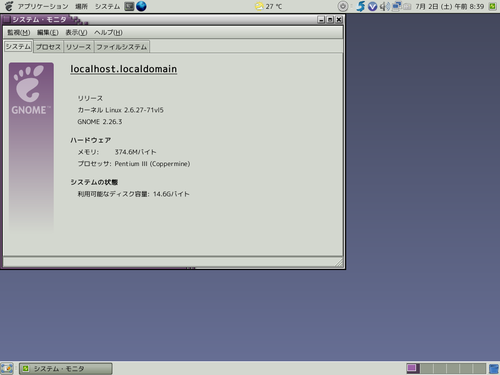Viewport: 500px width, 375px height.
Task: Maximize the システム・モニタ window
Action: 330,20
